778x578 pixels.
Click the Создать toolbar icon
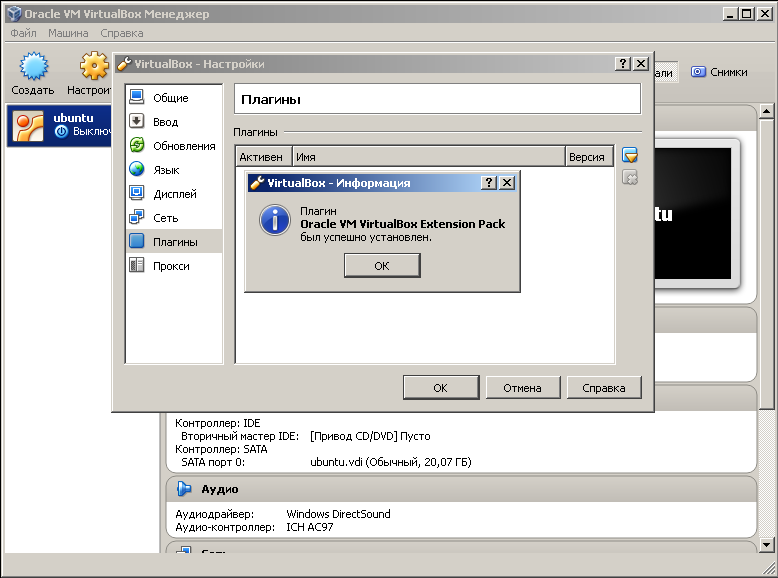click(x=33, y=65)
